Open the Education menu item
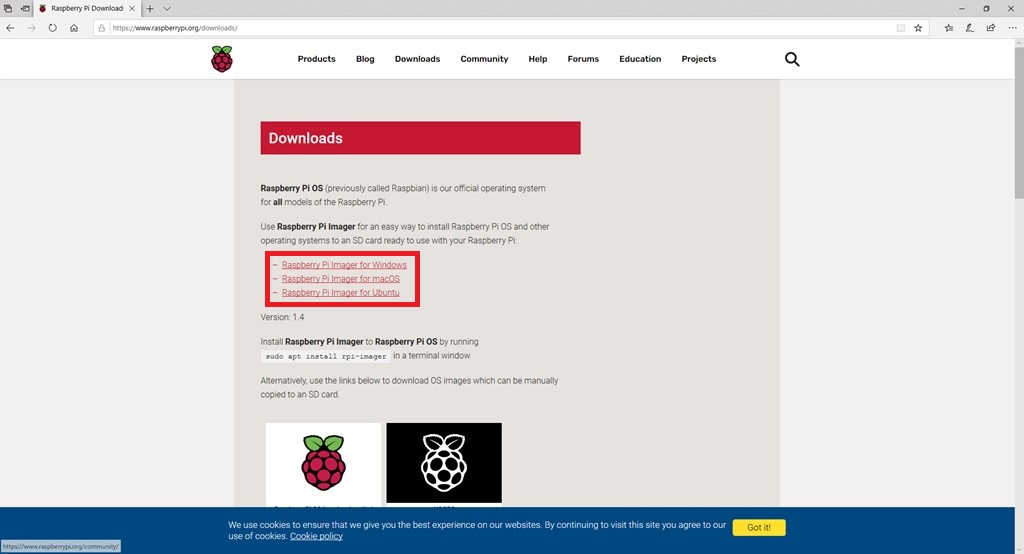Screen dimensions: 1024x554 (640, 59)
